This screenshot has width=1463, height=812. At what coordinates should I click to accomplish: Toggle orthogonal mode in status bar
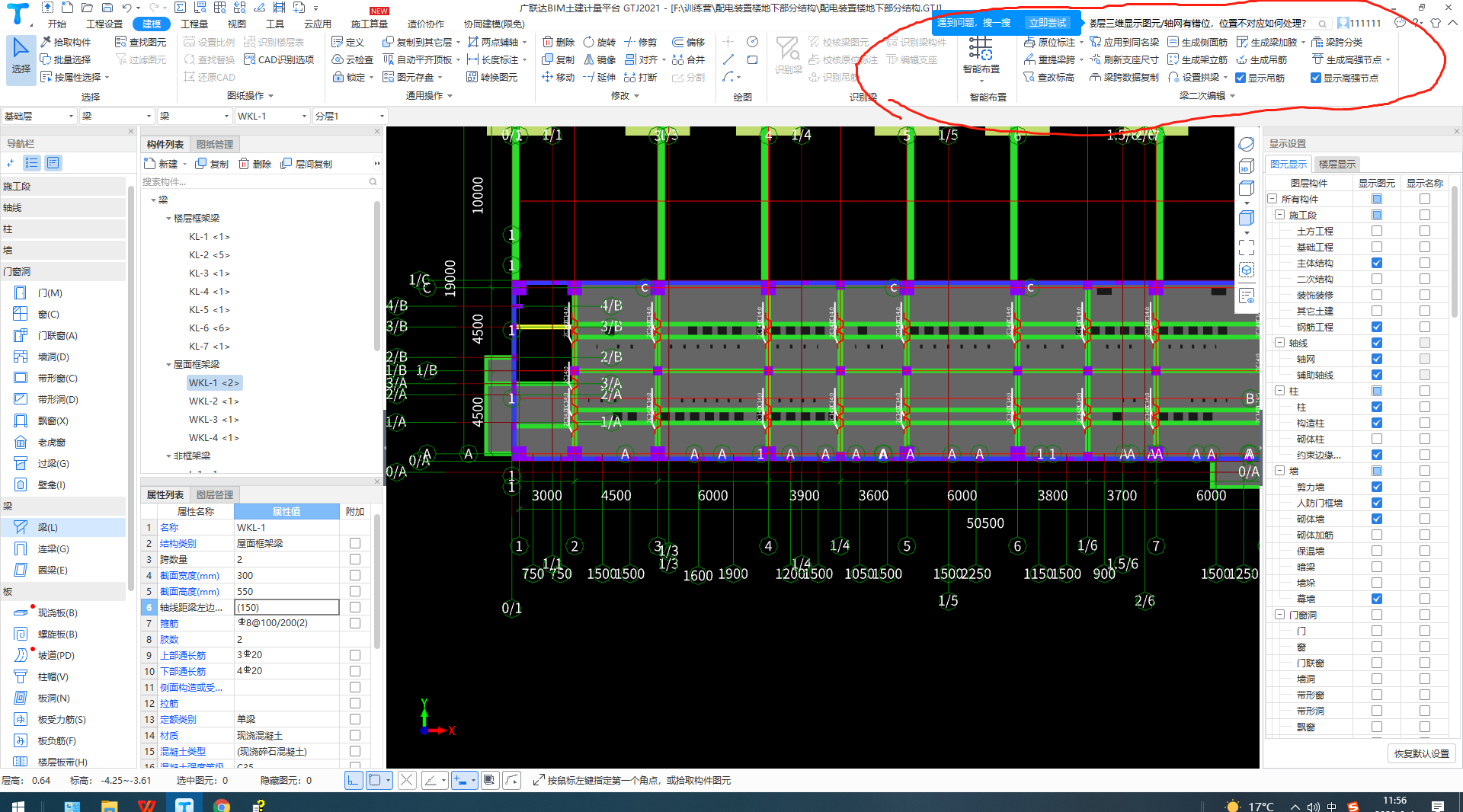[x=354, y=780]
